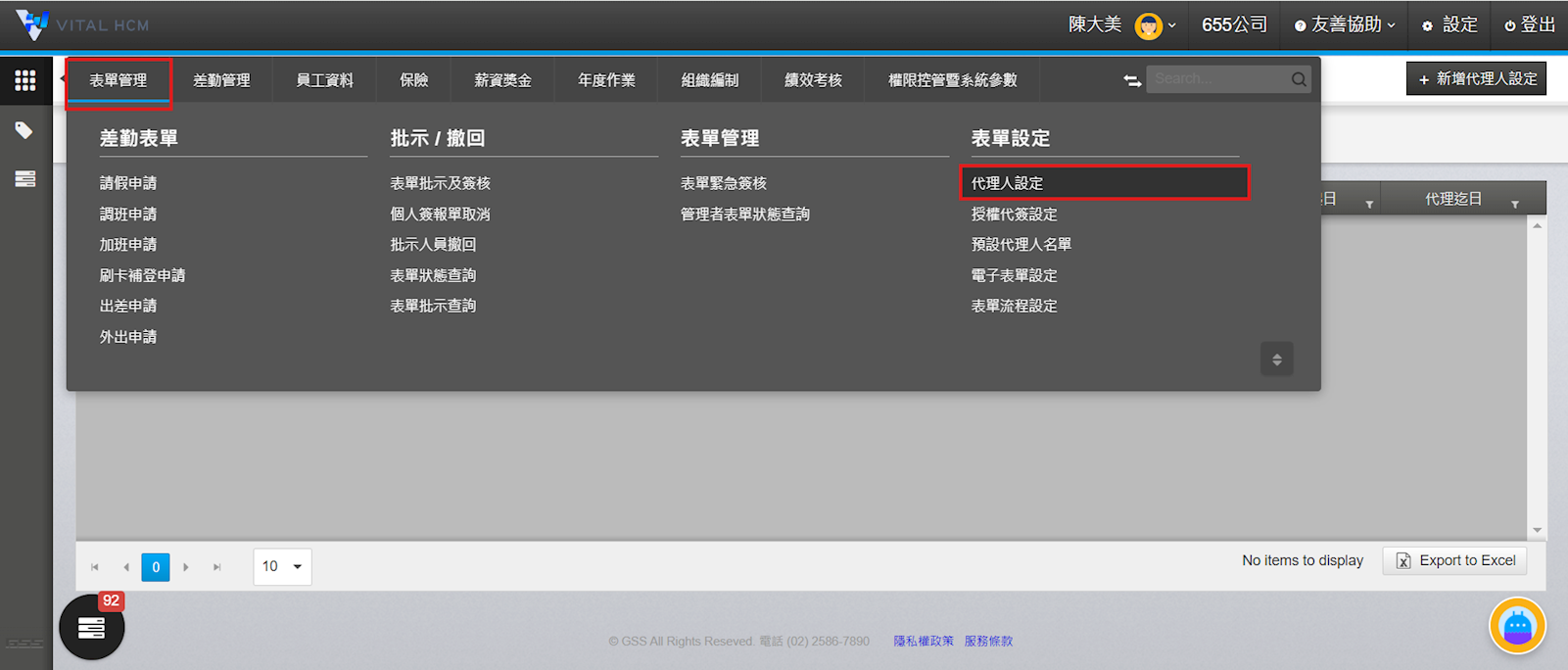This screenshot has width=1568, height=670.
Task: Open the page size dropdown showing 10
Action: pos(282,566)
